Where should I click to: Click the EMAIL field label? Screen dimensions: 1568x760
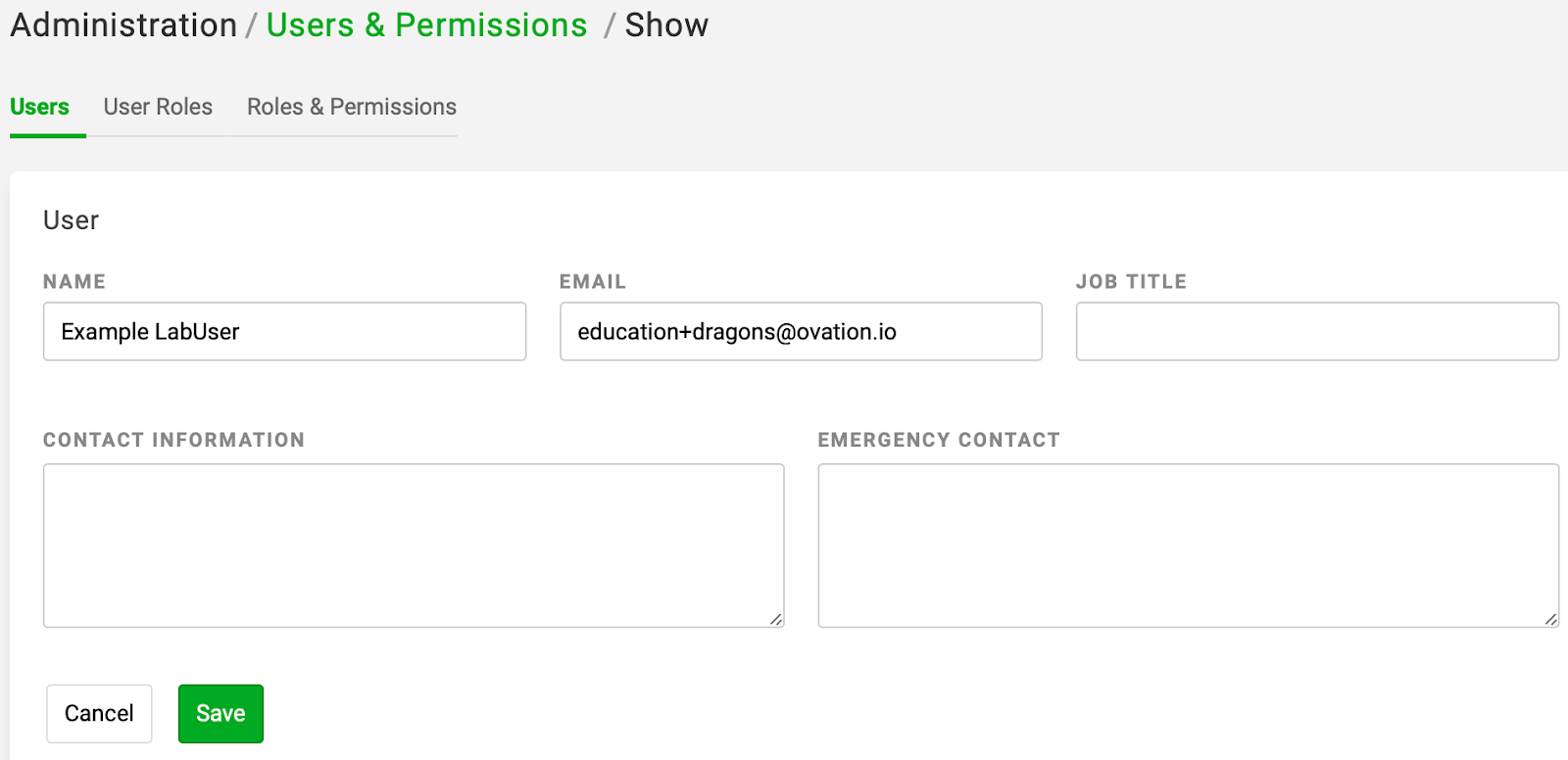click(593, 282)
